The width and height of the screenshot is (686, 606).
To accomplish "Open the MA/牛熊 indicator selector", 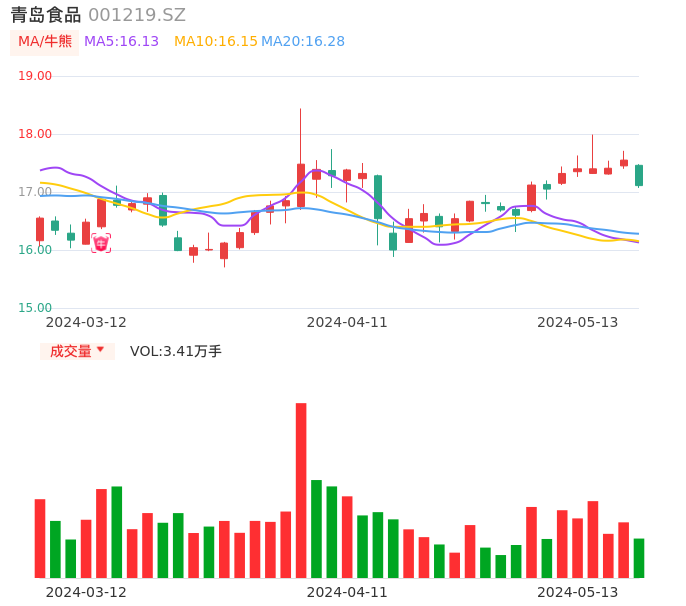I will coord(45,42).
